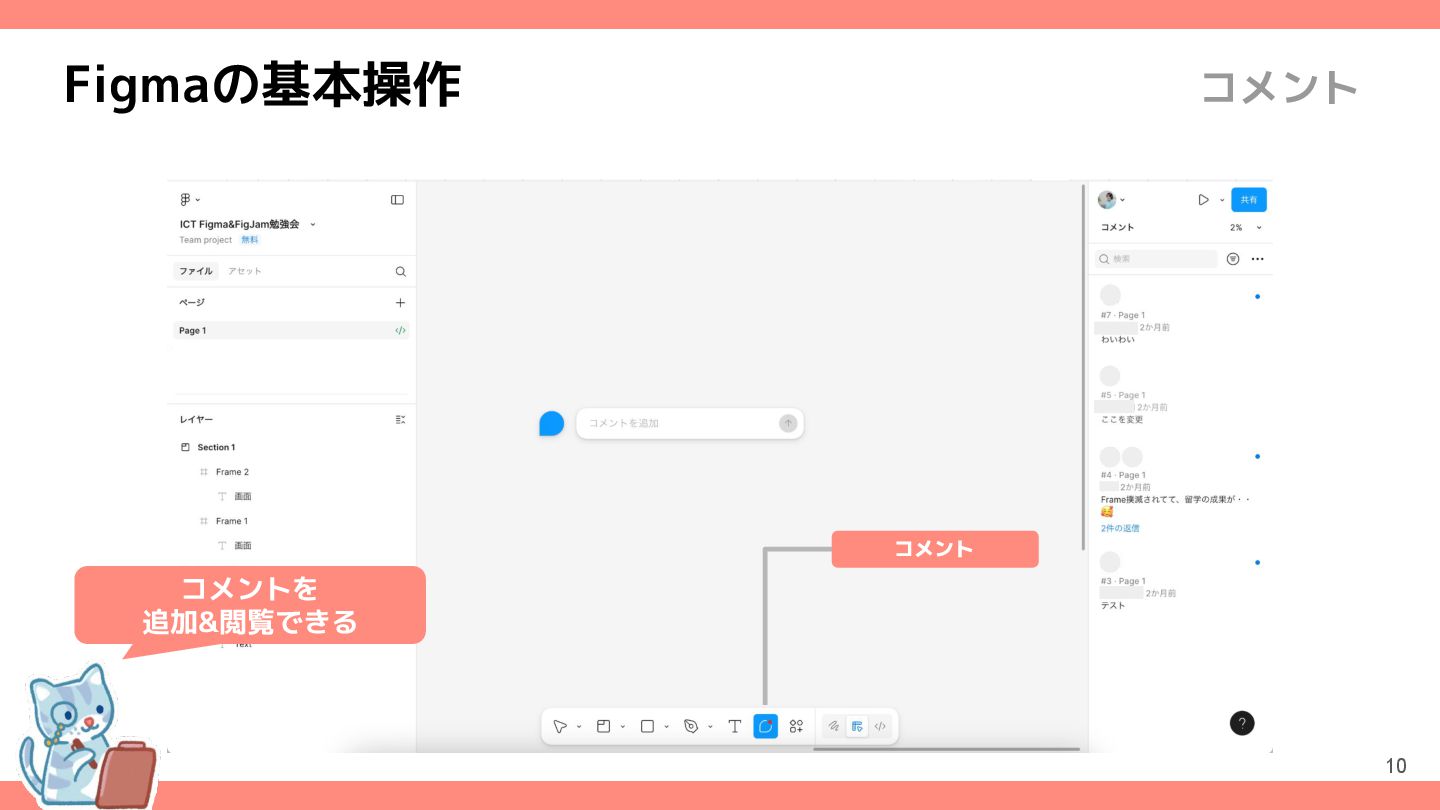Switch to Dev Mode in toolbar
Image resolution: width=1440 pixels, height=810 pixels.
880,727
